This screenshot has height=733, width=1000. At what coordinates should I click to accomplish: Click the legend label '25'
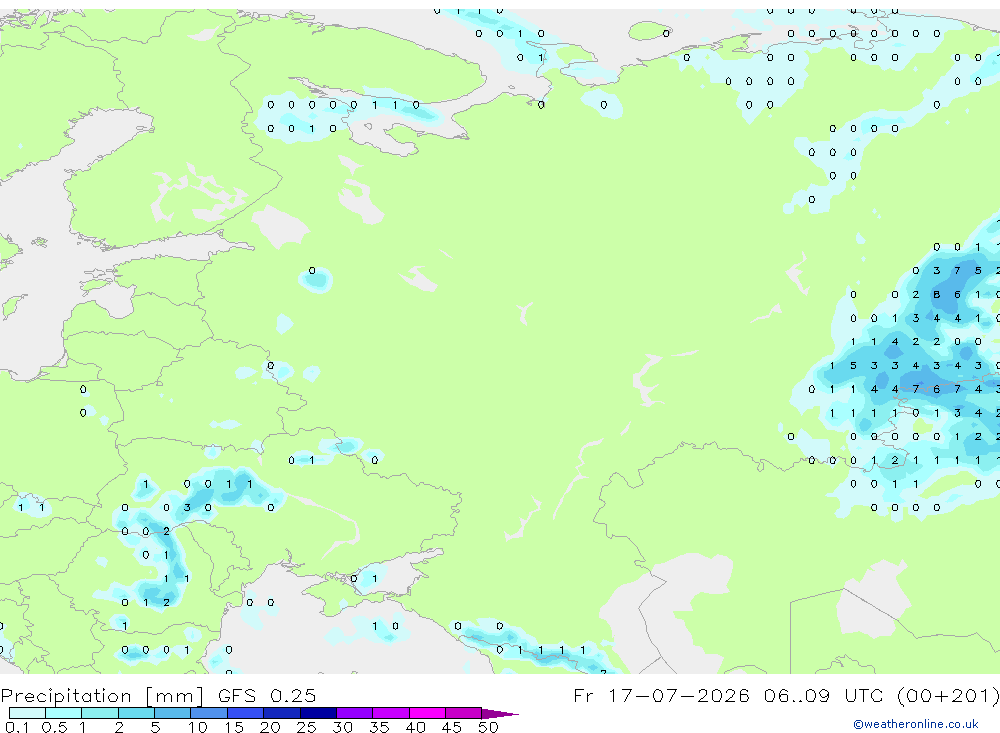click(x=306, y=727)
